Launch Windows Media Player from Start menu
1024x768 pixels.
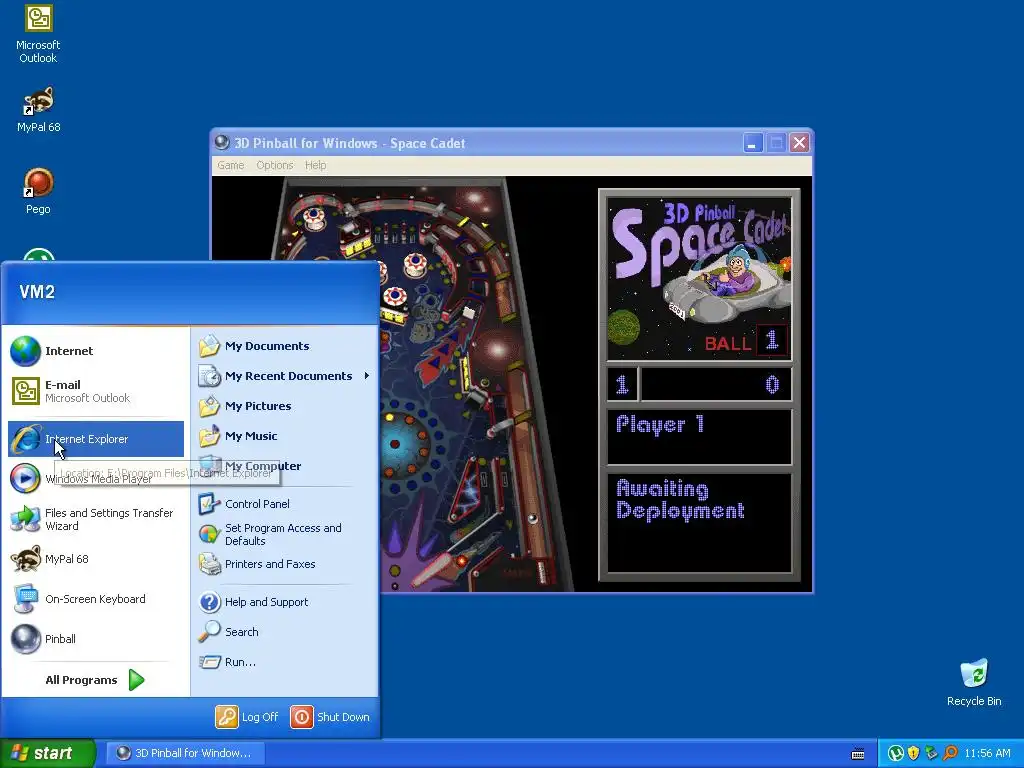click(96, 479)
